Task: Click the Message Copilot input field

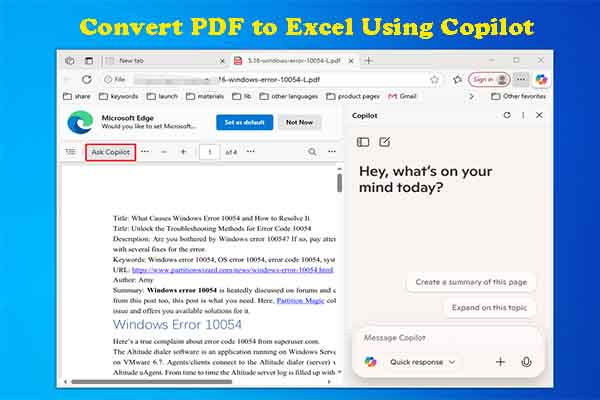Action: [x=448, y=338]
